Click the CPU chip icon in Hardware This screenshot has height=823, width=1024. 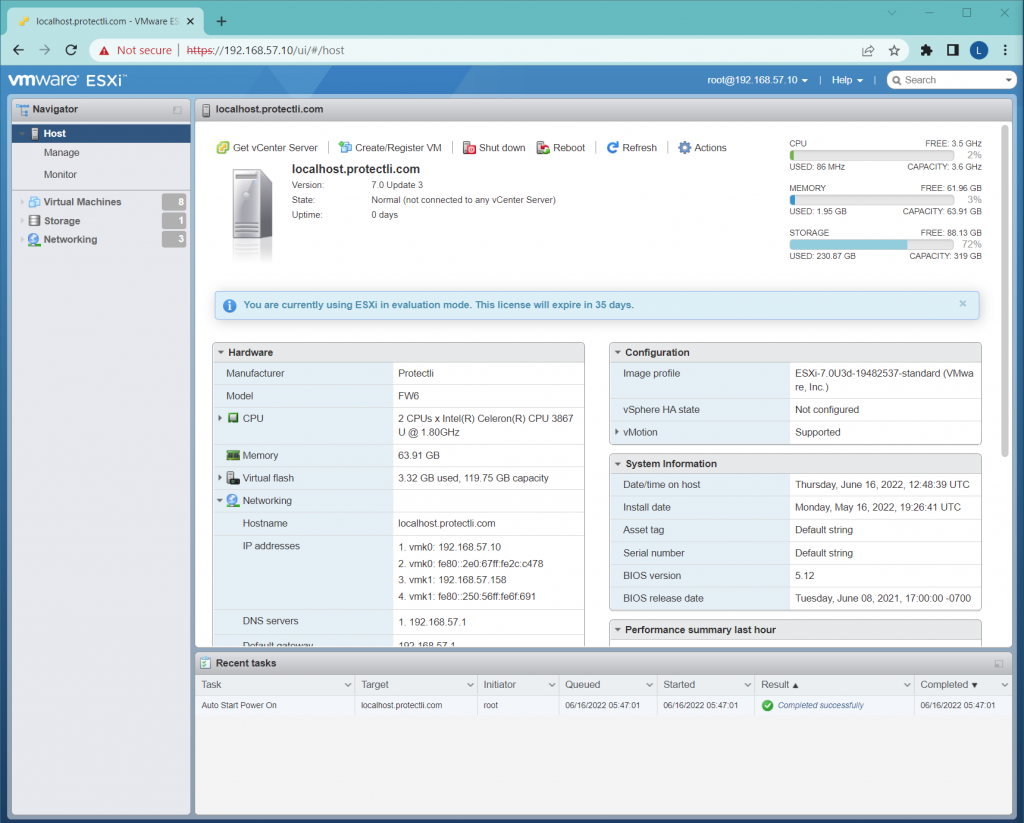coord(233,418)
